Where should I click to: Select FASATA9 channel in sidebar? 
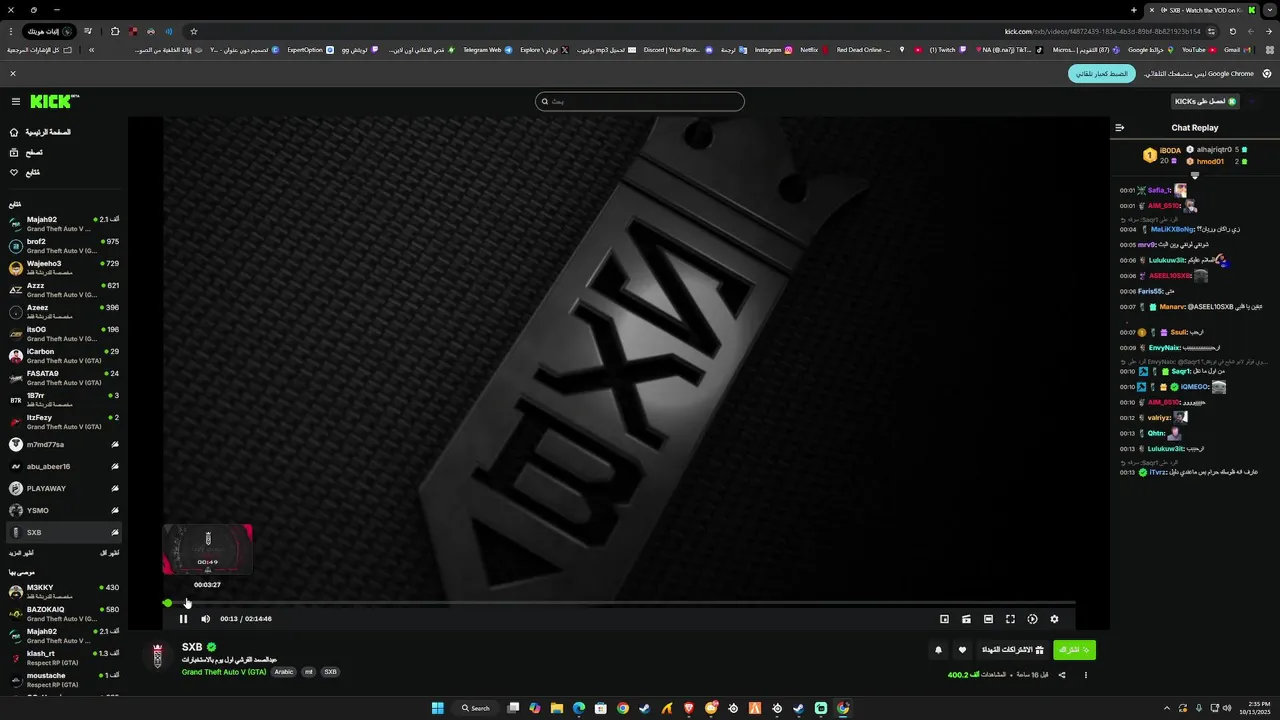(x=64, y=378)
